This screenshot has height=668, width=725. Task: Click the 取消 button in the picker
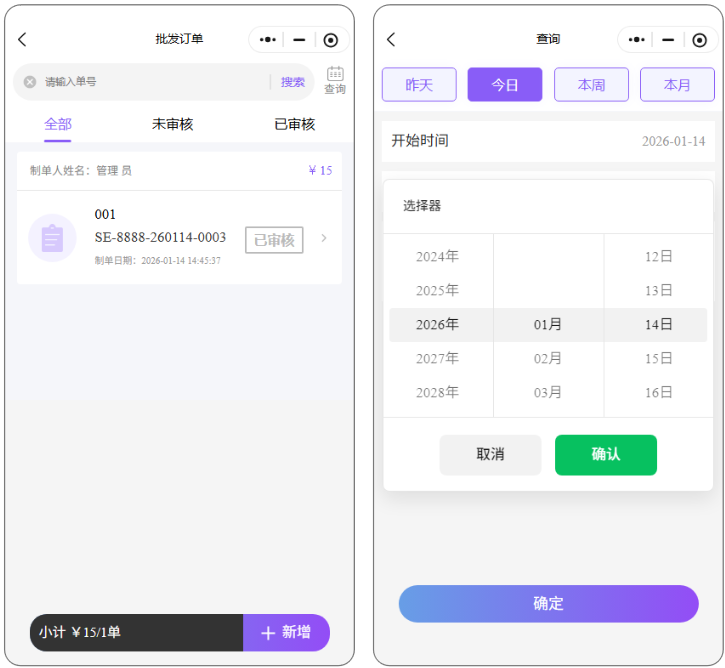point(490,455)
